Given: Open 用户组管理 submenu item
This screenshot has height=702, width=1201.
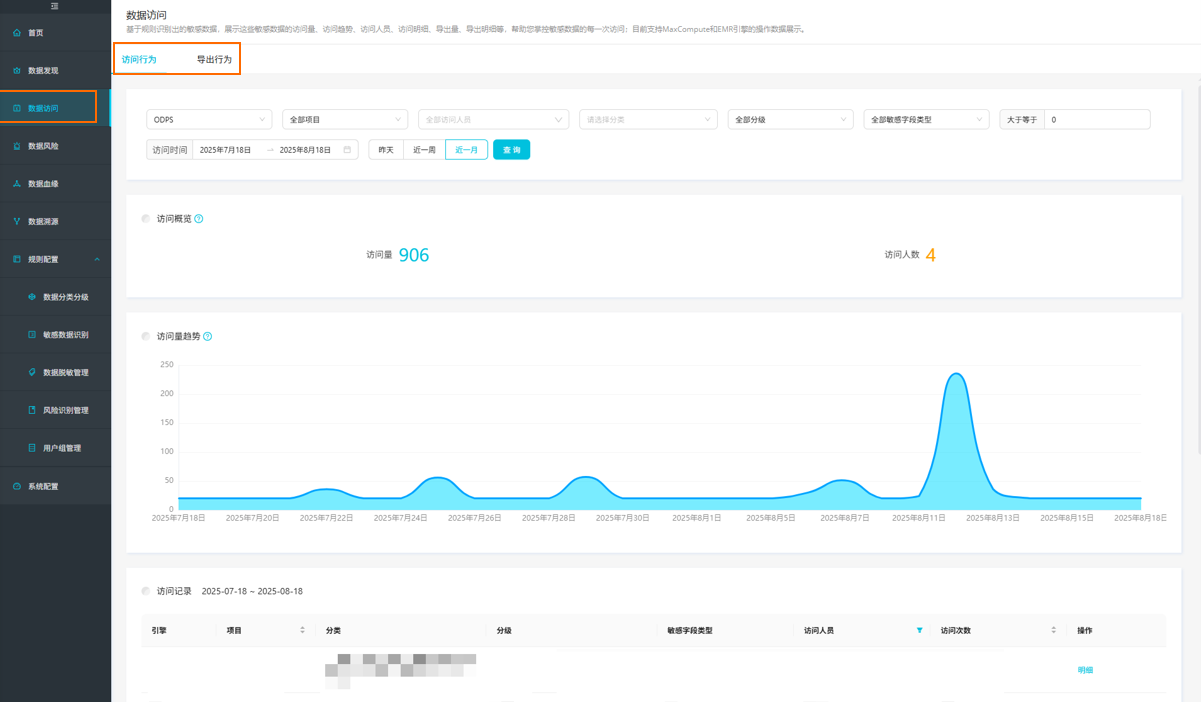Looking at the screenshot, I should coord(55,448).
